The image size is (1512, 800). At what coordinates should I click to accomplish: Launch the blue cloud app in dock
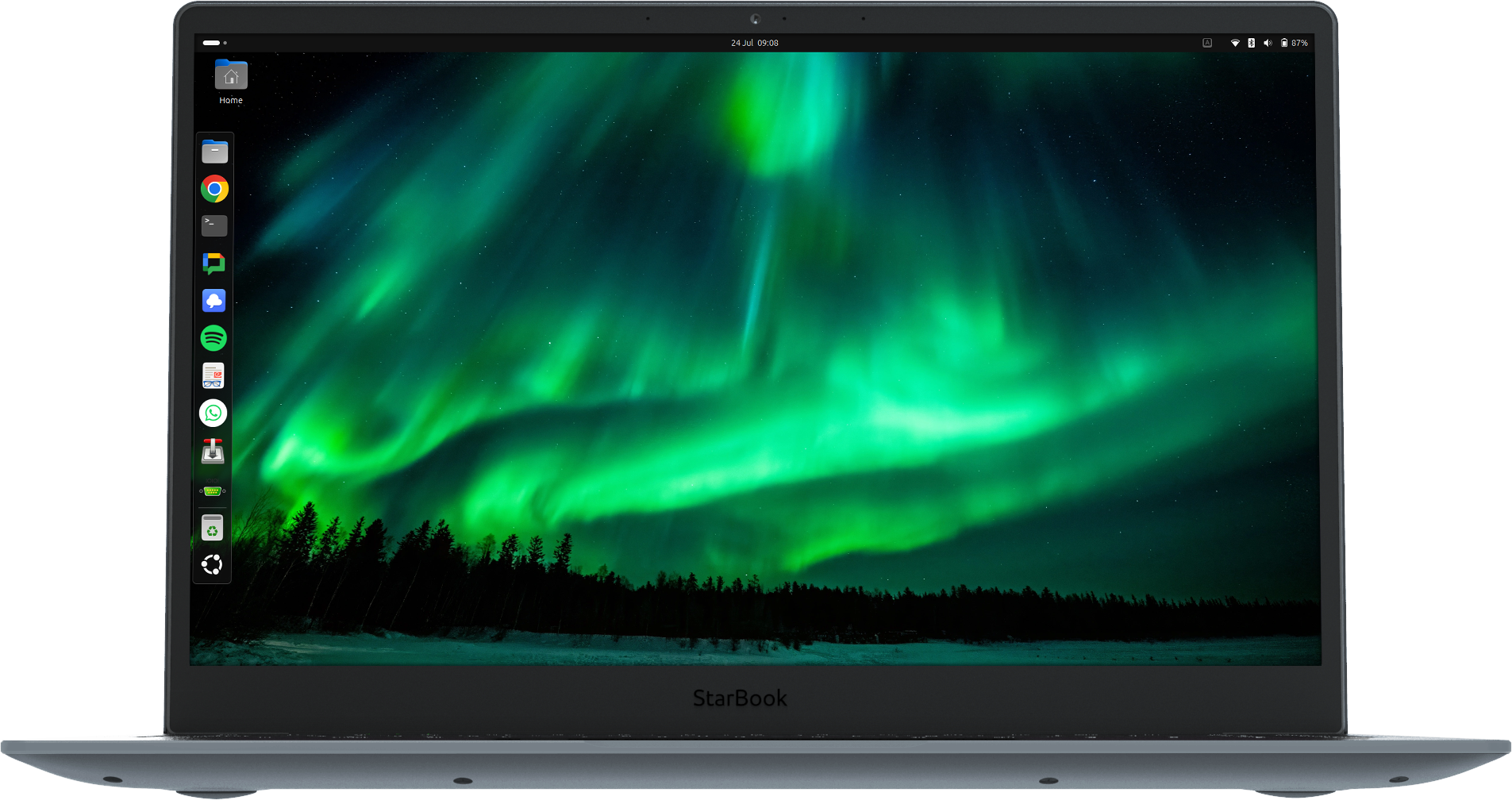point(214,301)
